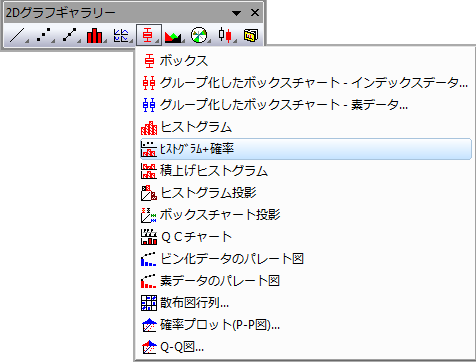Choose highlighted ヒストグラム+確率 entry

[x=306, y=149]
